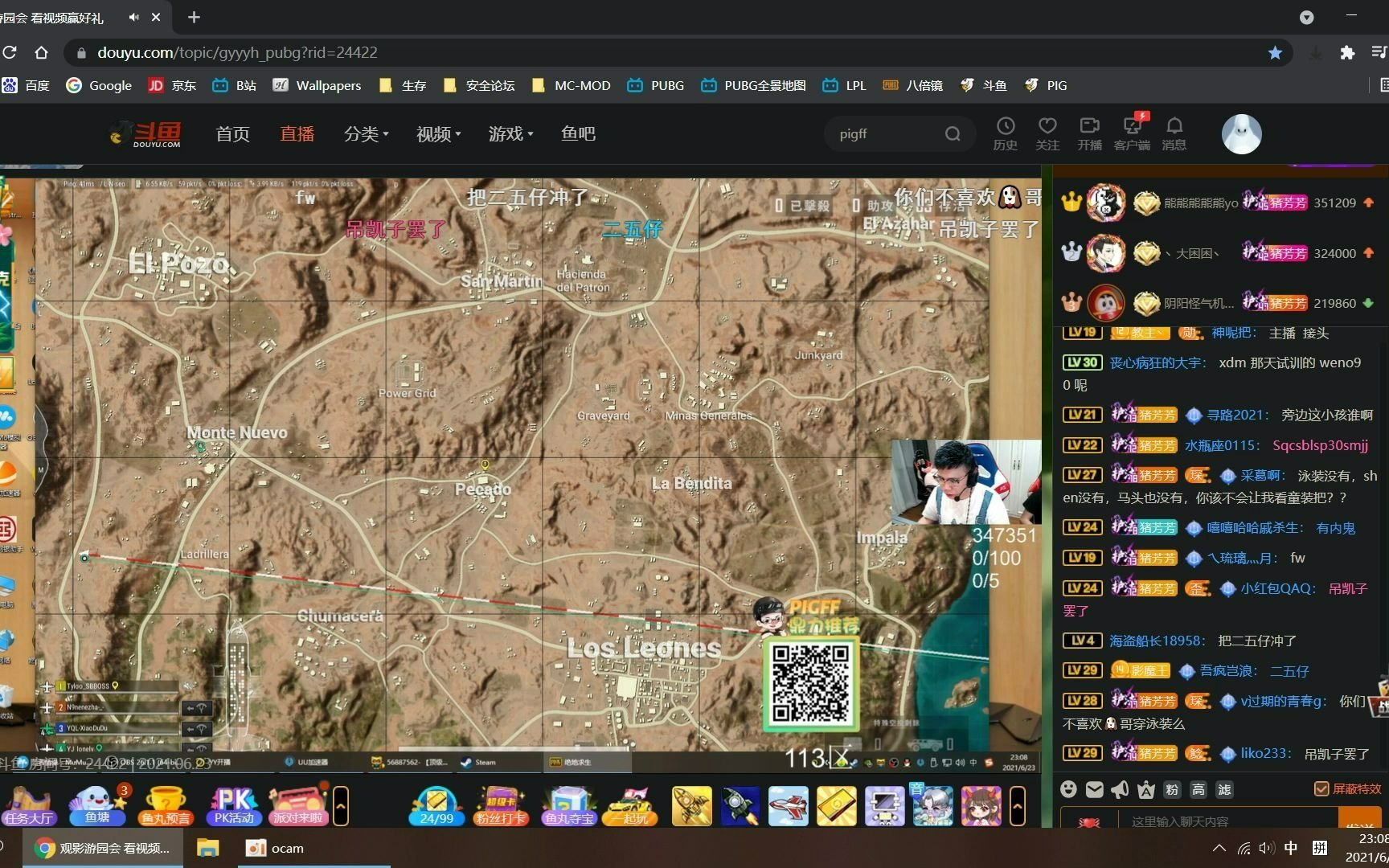Open the emoji smiley picker in chat
The height and width of the screenshot is (868, 1389).
click(1068, 789)
